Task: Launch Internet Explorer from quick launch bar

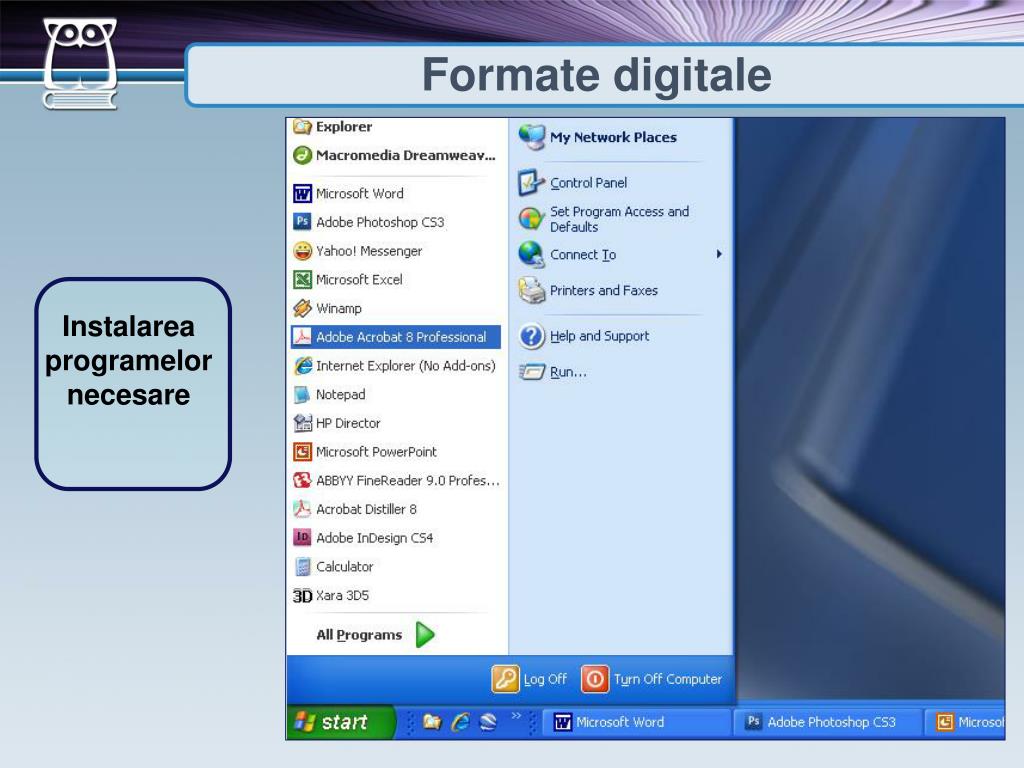Action: (x=460, y=722)
